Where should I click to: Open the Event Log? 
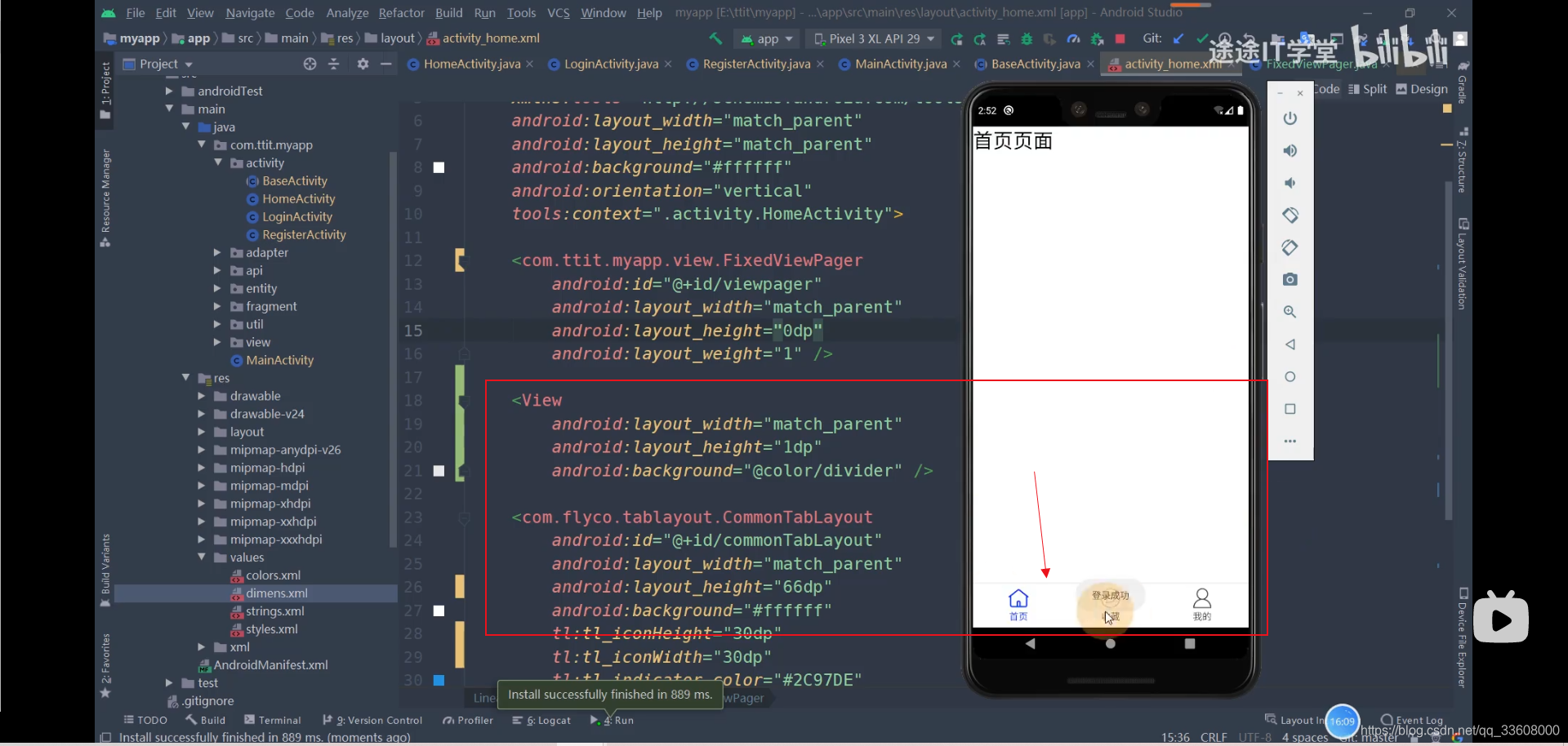1412,720
